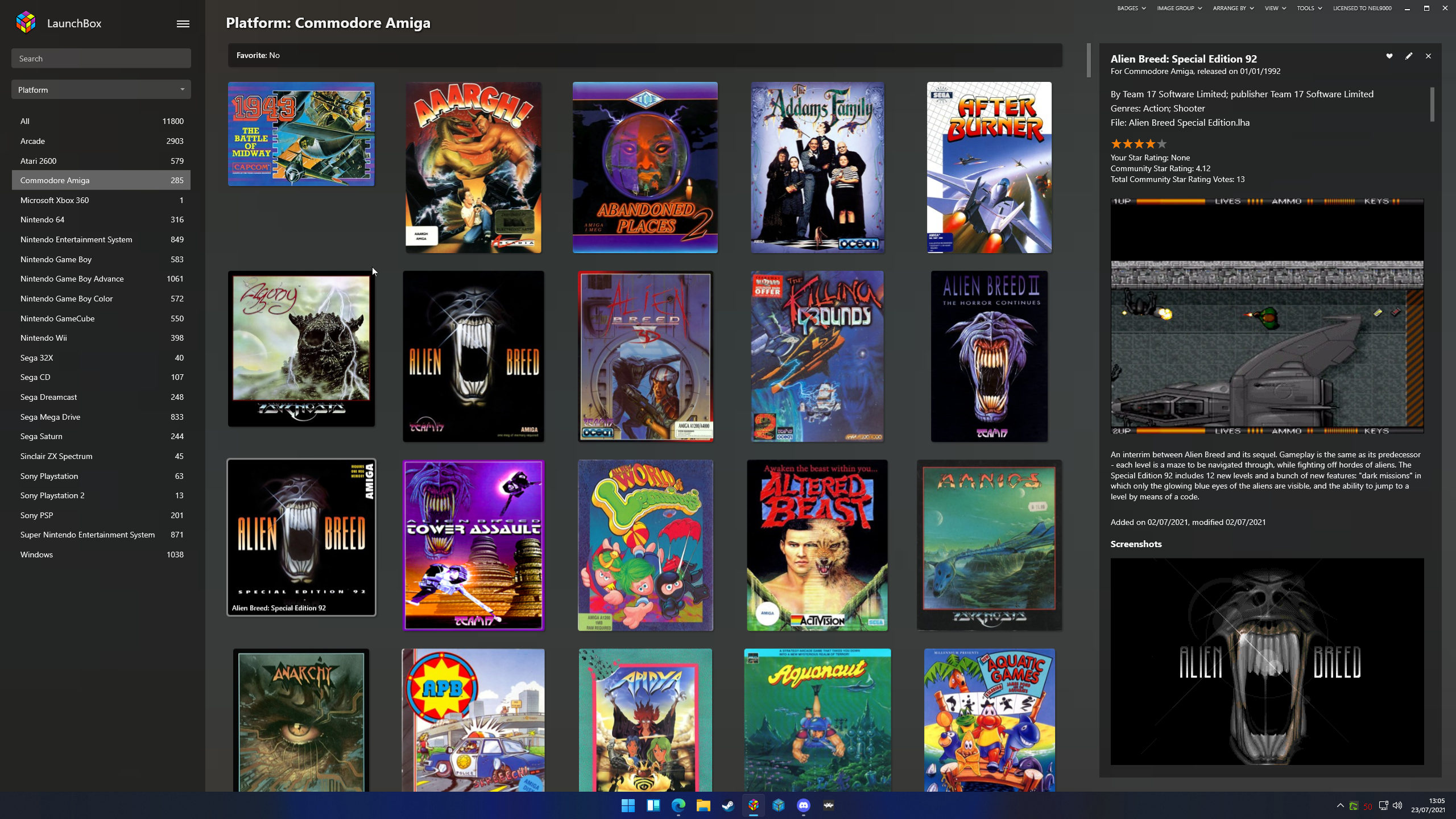Screen dimensions: 1456x819
Task: Expand the Badges dropdown menu
Action: coord(1131,8)
